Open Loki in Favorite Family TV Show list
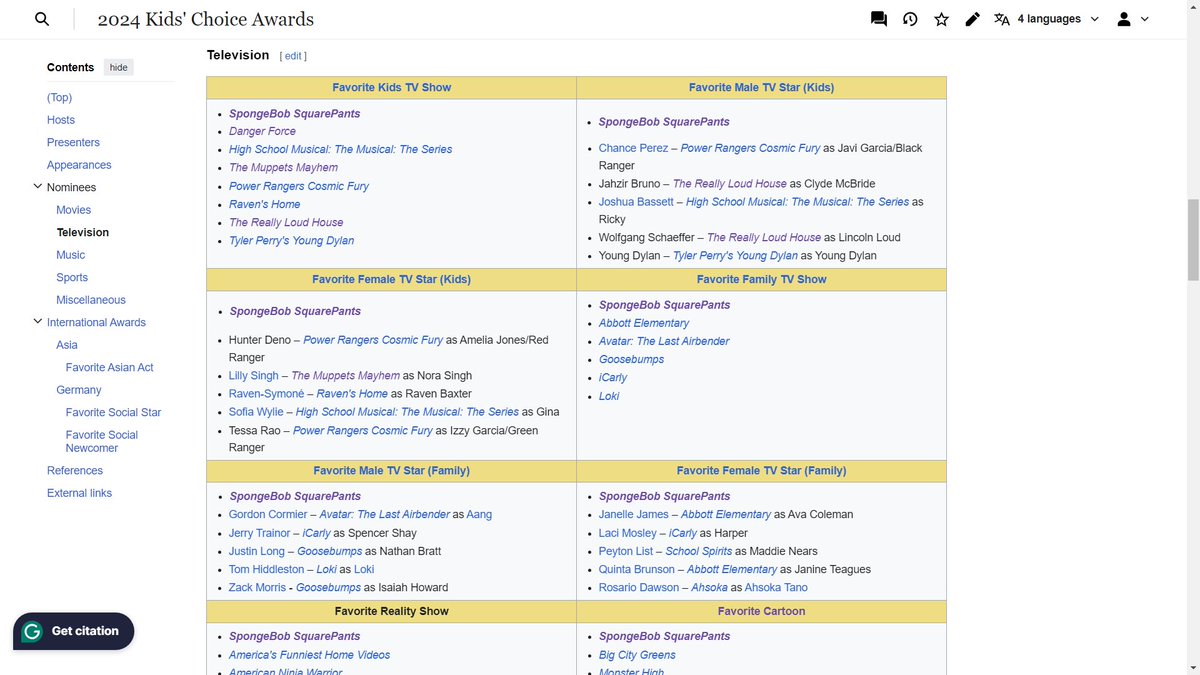 click(609, 396)
